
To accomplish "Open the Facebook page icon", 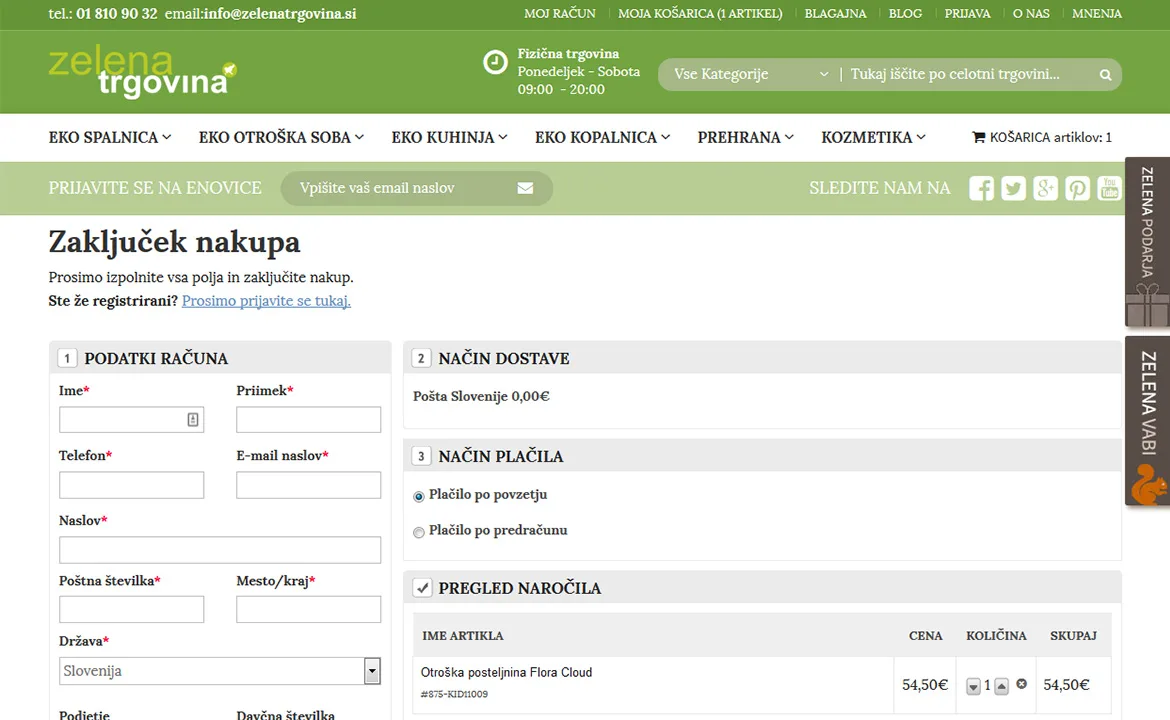I will coord(981,188).
